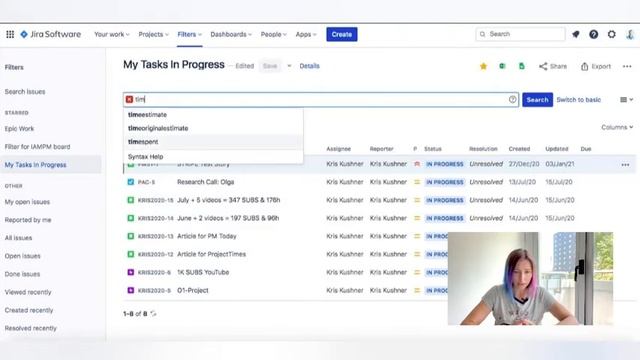The width and height of the screenshot is (640, 360).
Task: Open My open issues filter
Action: coord(27,202)
